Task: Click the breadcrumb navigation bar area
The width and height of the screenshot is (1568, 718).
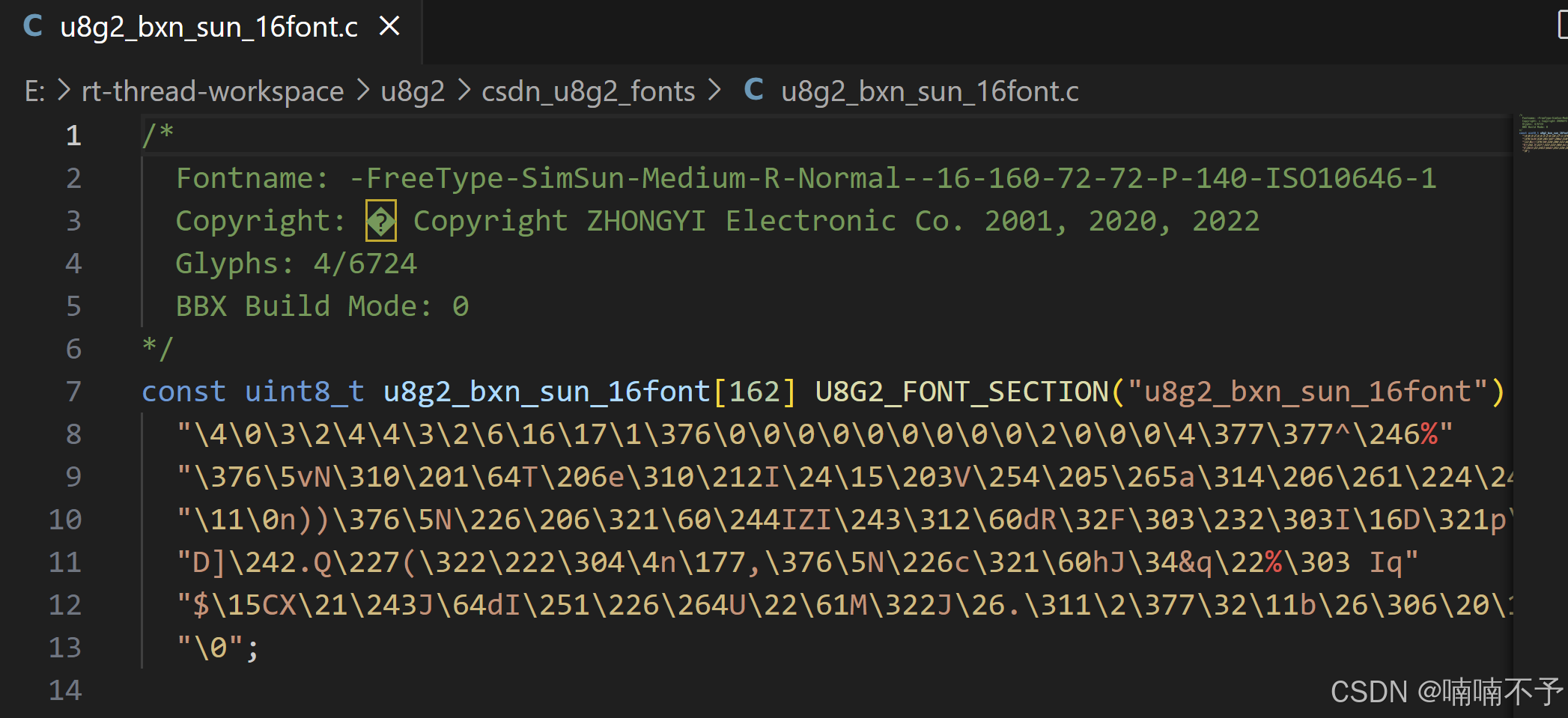Action: tap(524, 90)
